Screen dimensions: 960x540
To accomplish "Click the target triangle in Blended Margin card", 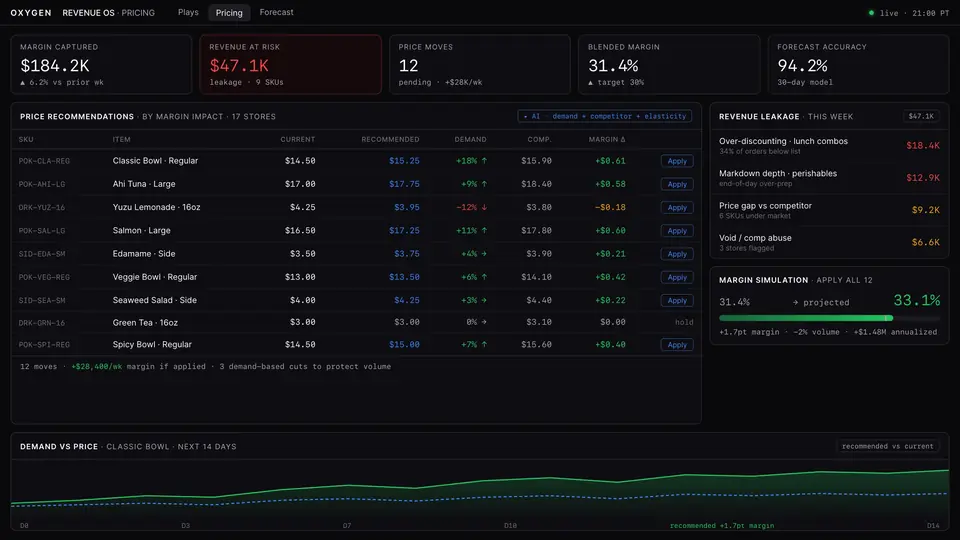I will (x=591, y=83).
